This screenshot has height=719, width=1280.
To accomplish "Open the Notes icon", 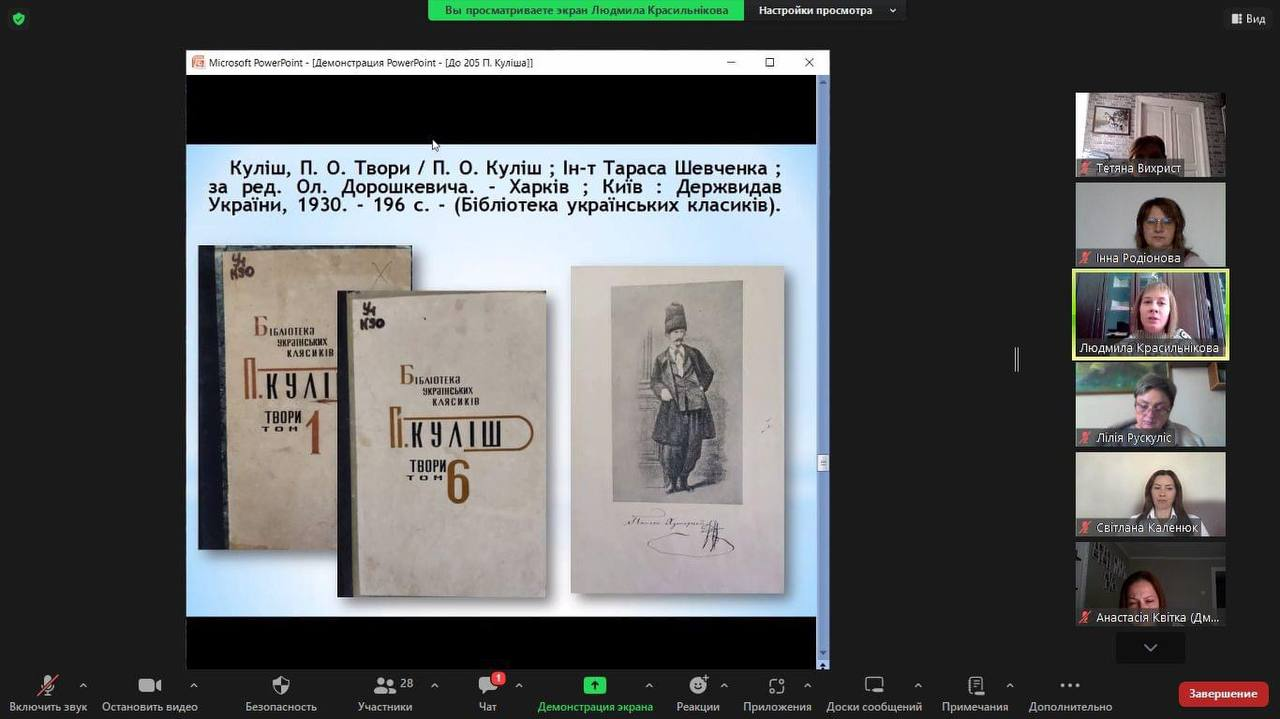I will coord(975,685).
